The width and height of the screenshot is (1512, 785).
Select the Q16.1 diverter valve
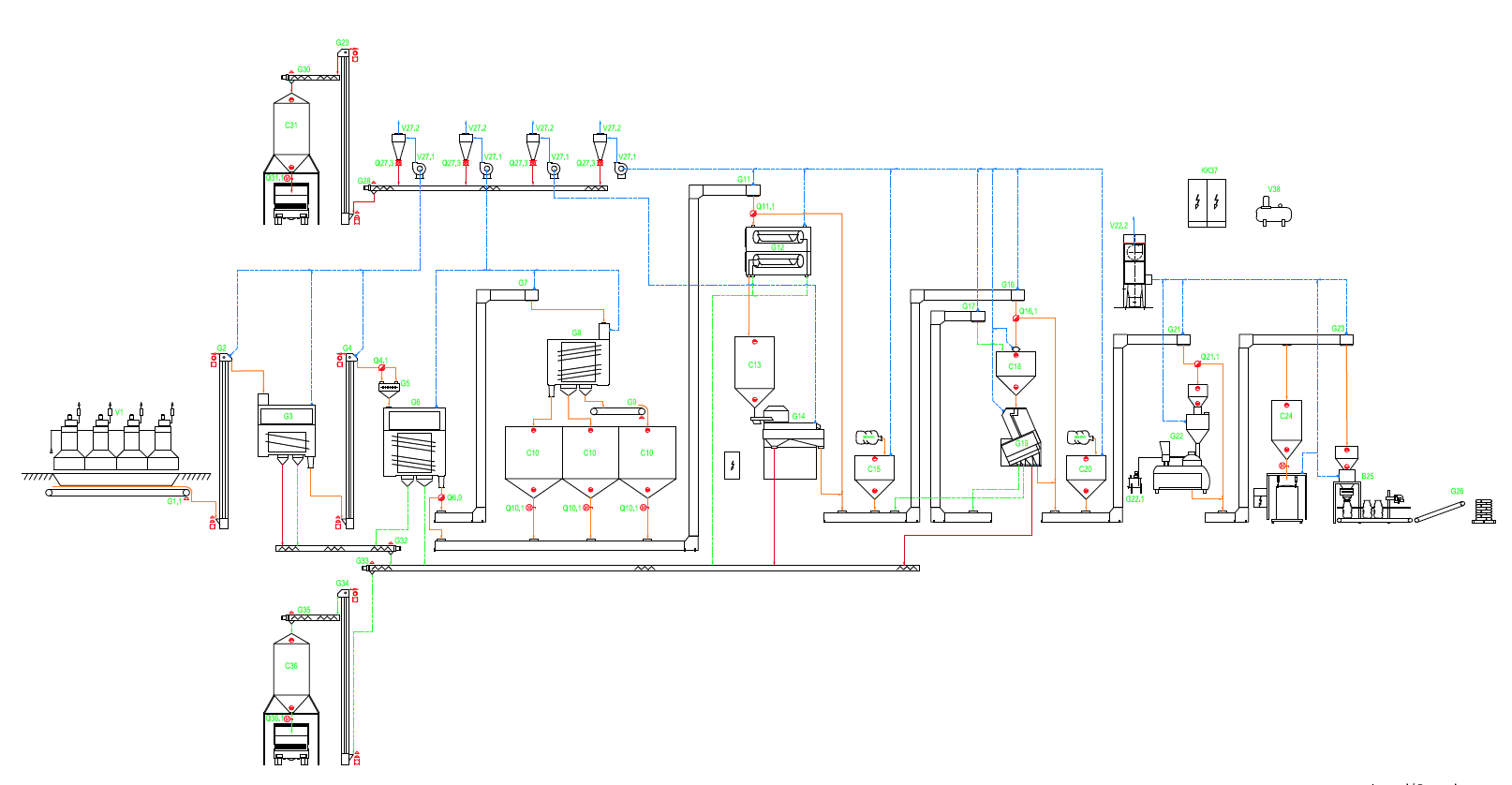click(x=1016, y=319)
